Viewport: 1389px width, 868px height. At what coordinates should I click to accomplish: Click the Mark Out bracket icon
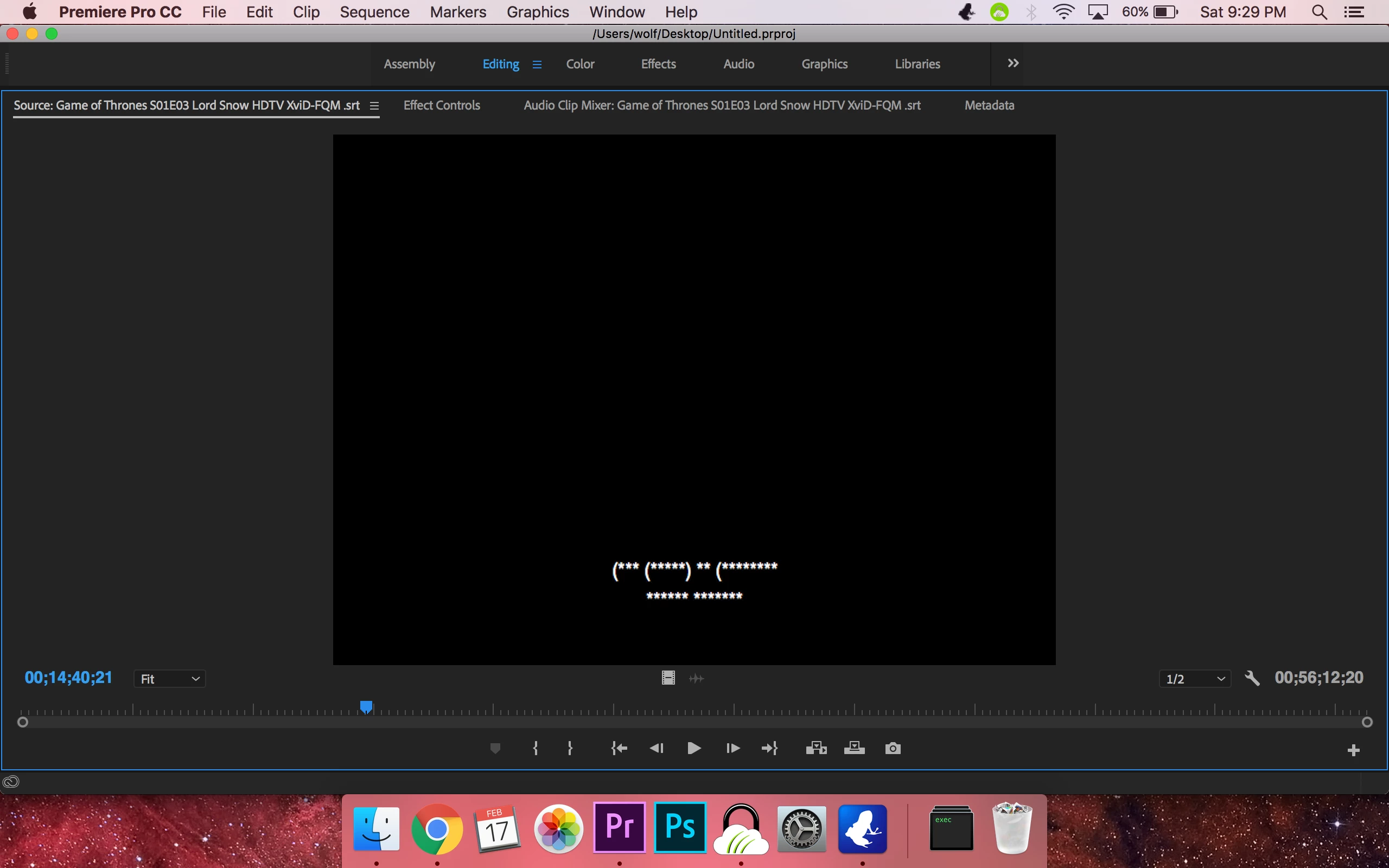(x=570, y=748)
